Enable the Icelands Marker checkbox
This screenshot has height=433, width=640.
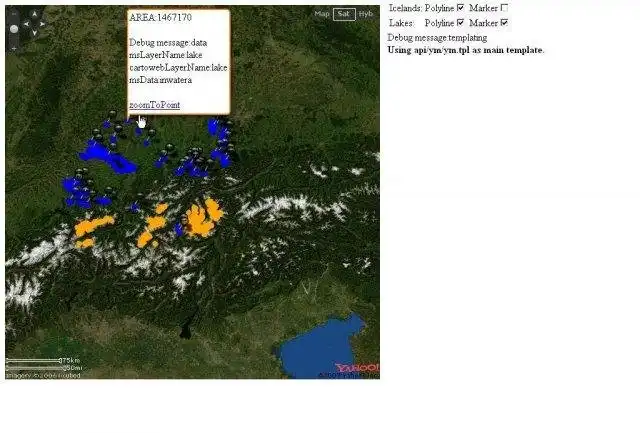pyautogui.click(x=504, y=8)
